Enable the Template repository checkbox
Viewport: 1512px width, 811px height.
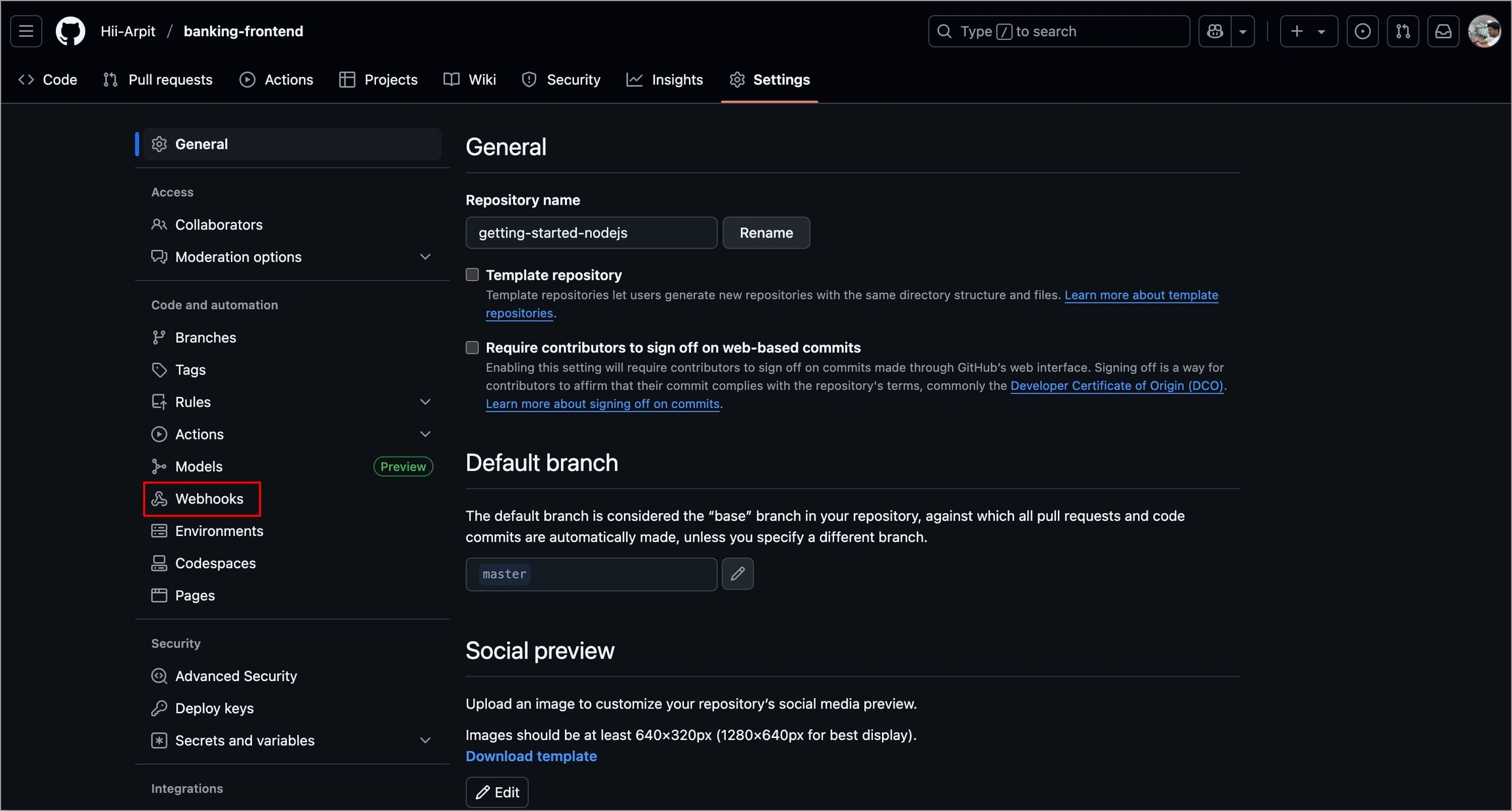tap(472, 275)
